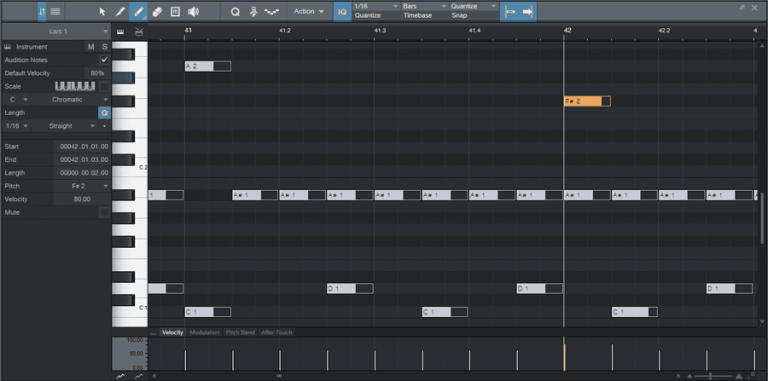Select the Velocity automation tab

coord(172,333)
